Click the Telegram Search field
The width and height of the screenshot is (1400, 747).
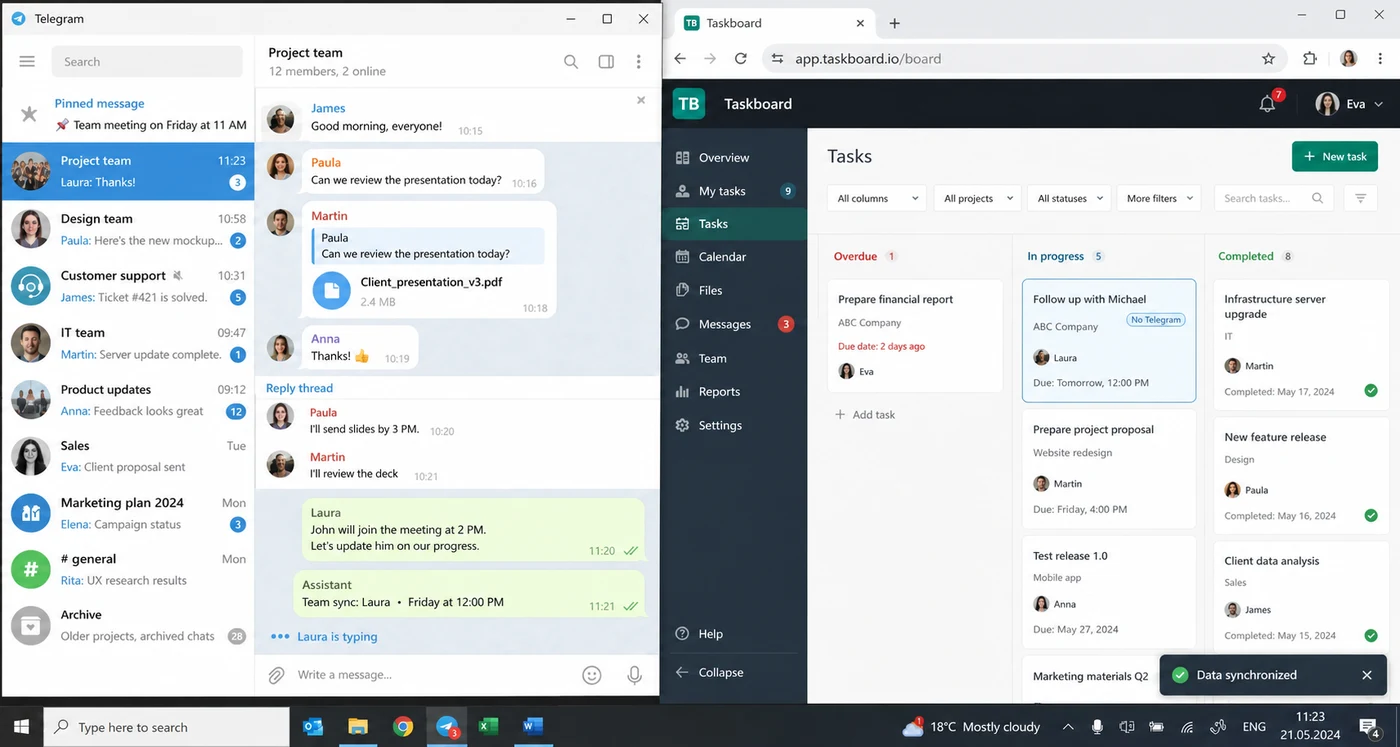[x=147, y=62]
